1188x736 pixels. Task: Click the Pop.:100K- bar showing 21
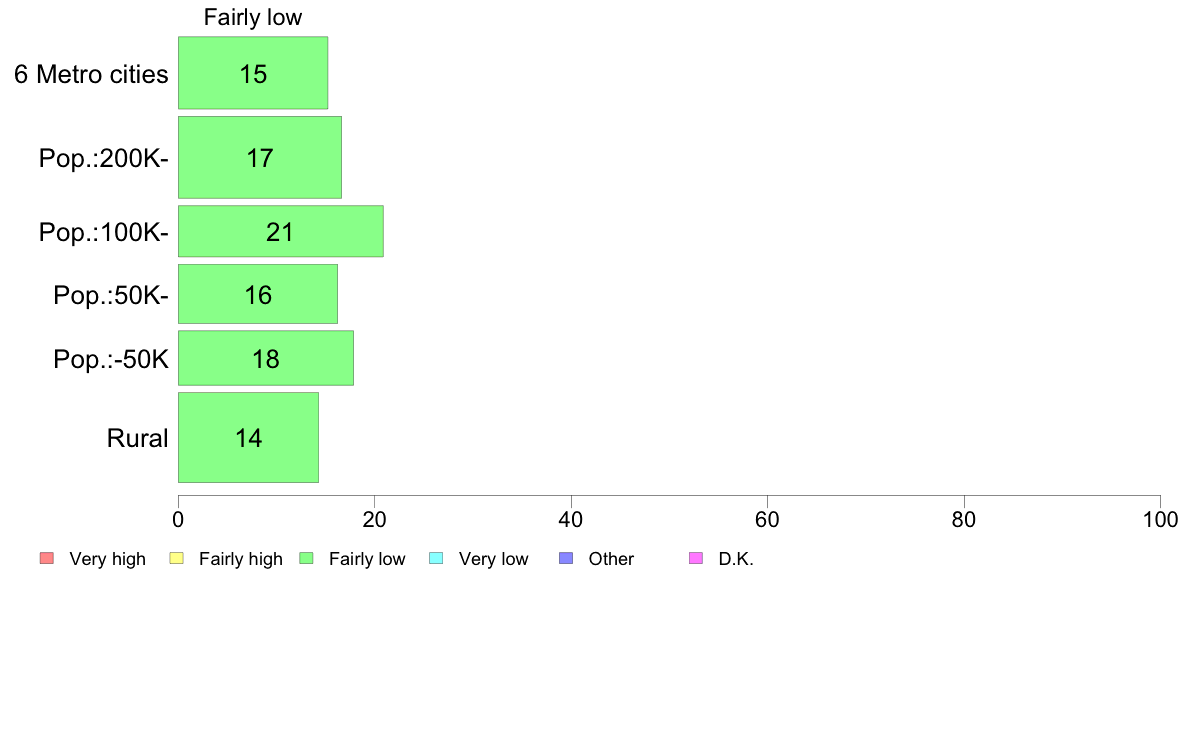coord(280,231)
